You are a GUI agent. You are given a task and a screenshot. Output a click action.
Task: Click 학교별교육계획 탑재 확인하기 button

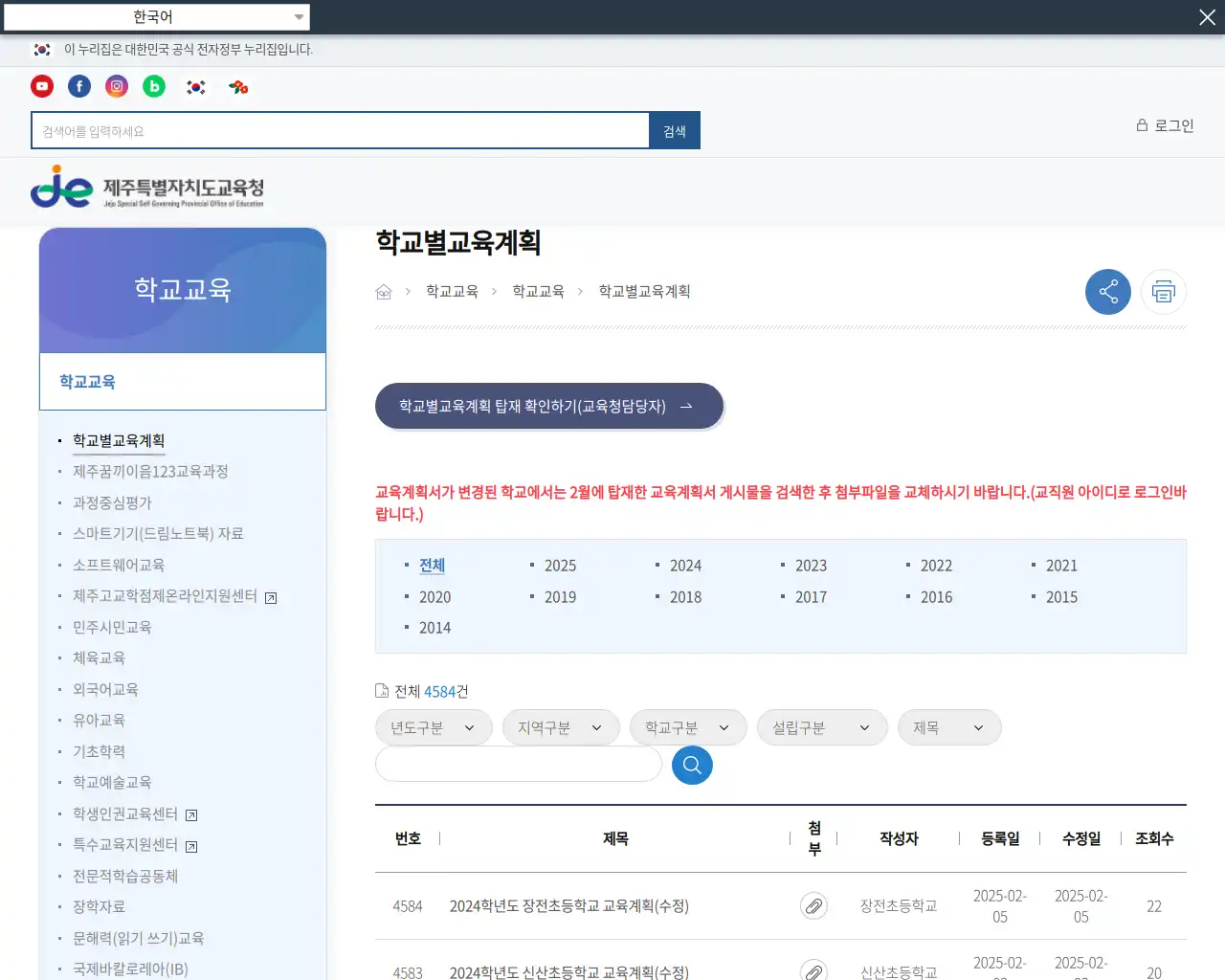548,406
